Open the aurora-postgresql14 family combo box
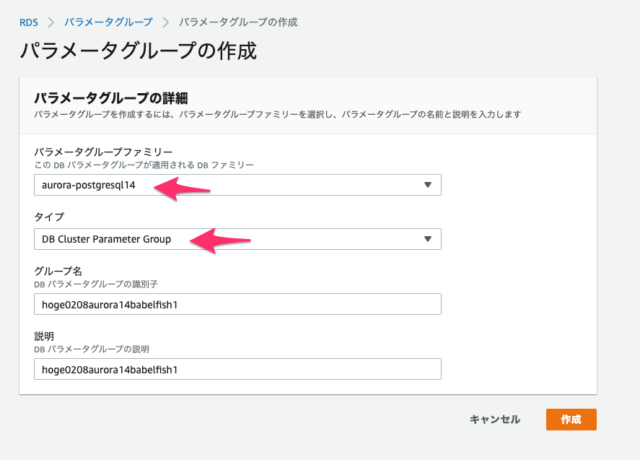This screenshot has width=640, height=460. (x=238, y=185)
